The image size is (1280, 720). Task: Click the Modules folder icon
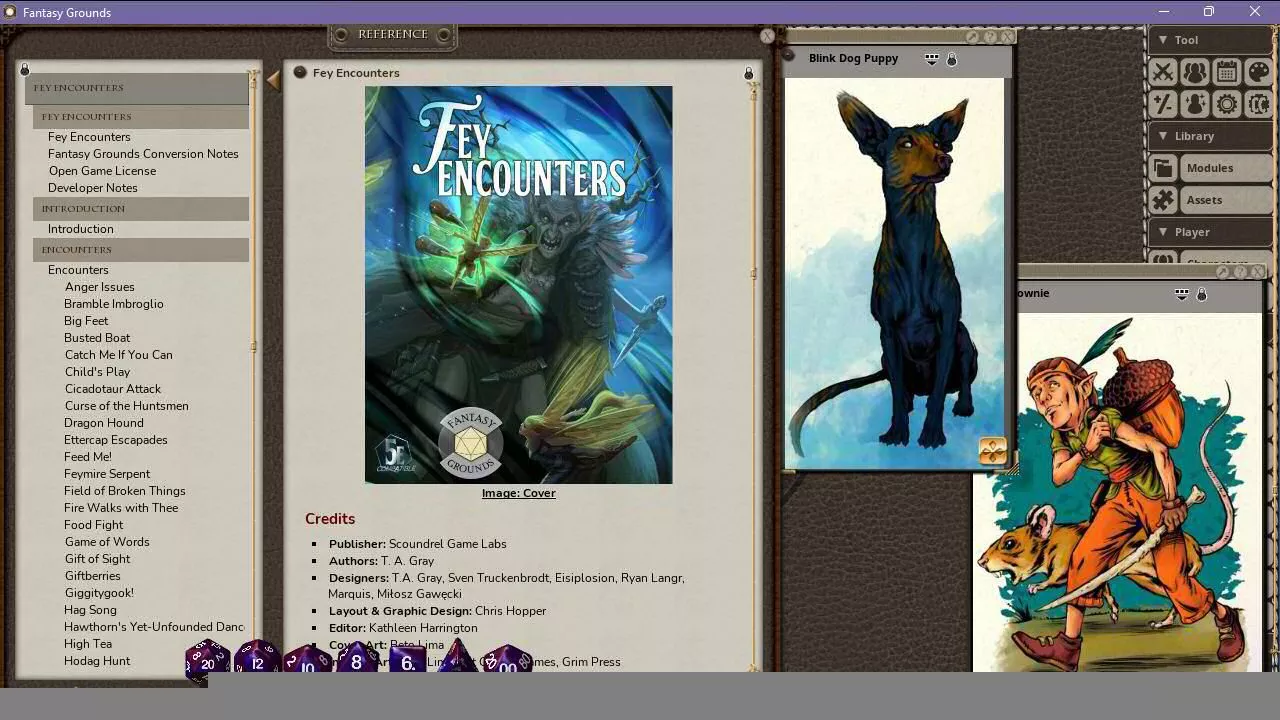coord(1163,168)
